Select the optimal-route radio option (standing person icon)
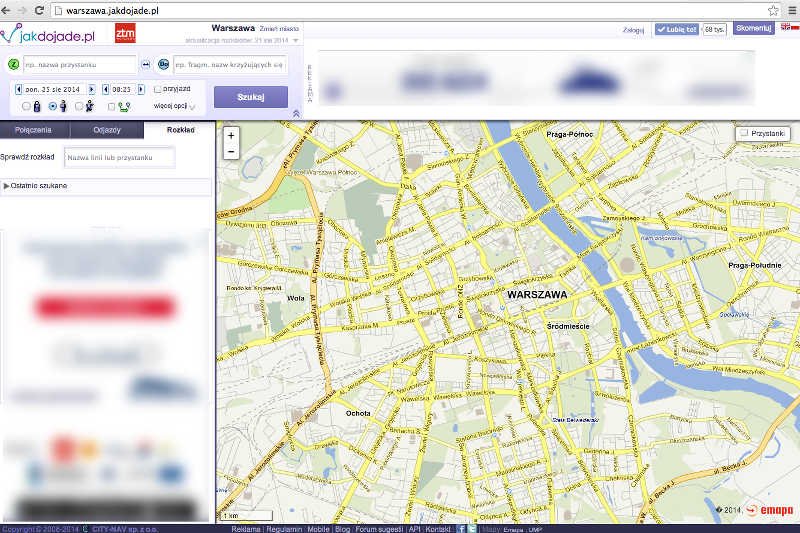The image size is (800, 533). (x=51, y=106)
